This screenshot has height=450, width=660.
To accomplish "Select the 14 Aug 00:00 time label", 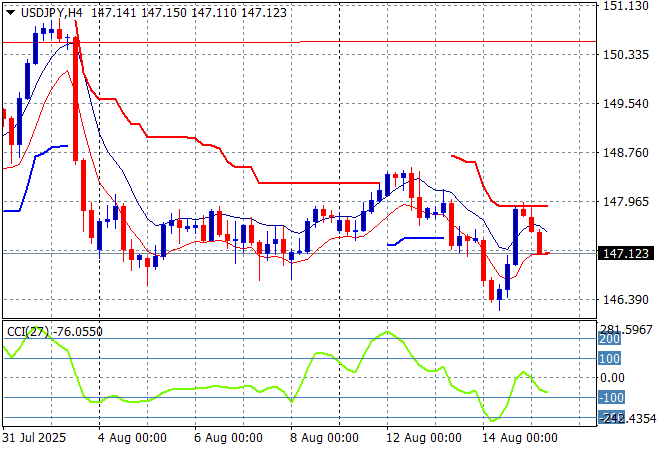I will [x=520, y=438].
